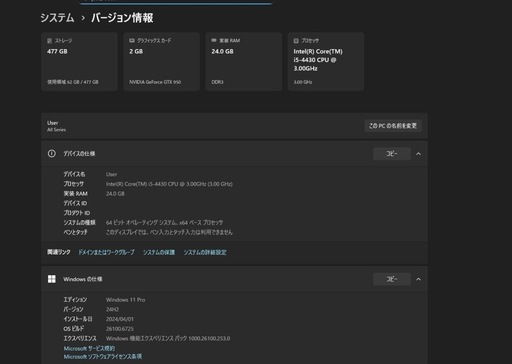Click the 3.00 GHz label in processor card
This screenshot has height=364, width=512.
click(x=303, y=82)
